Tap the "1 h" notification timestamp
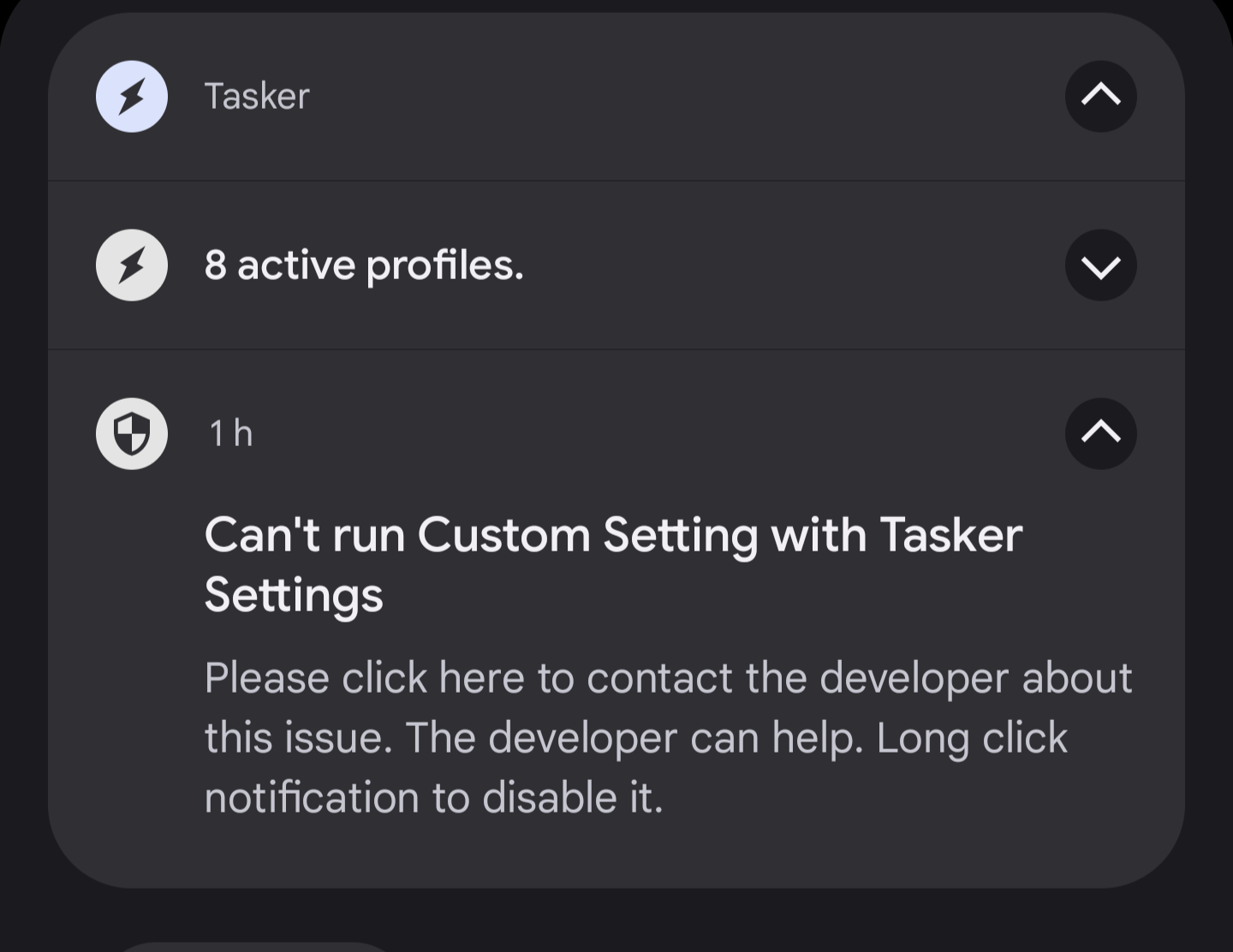 231,433
